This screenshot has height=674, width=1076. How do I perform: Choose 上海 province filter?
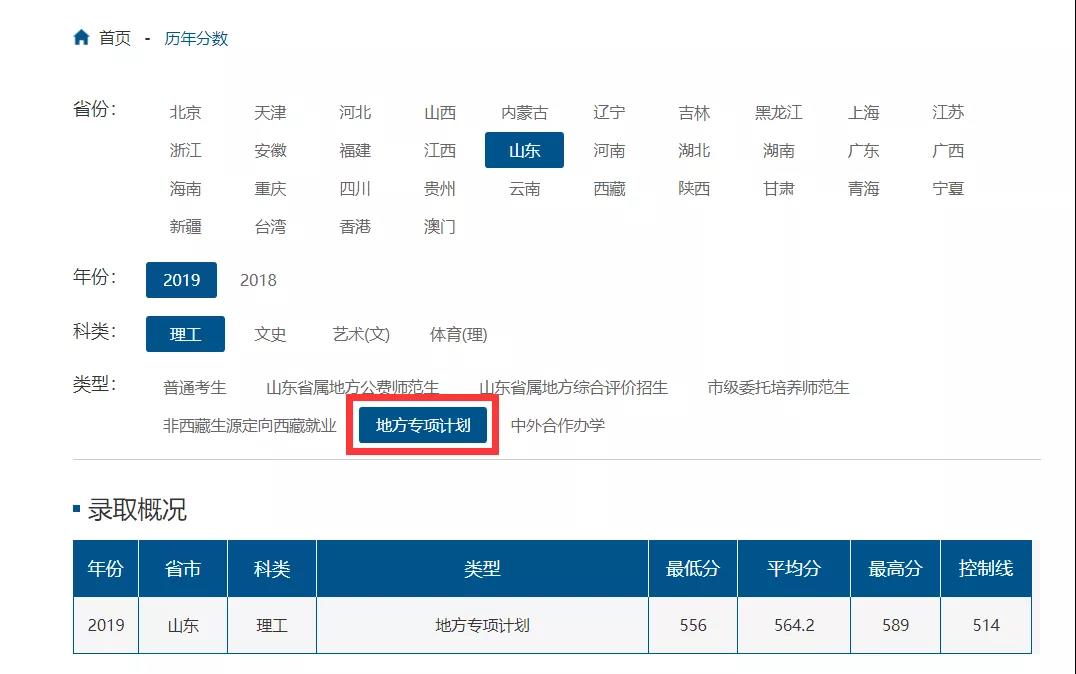click(x=863, y=113)
